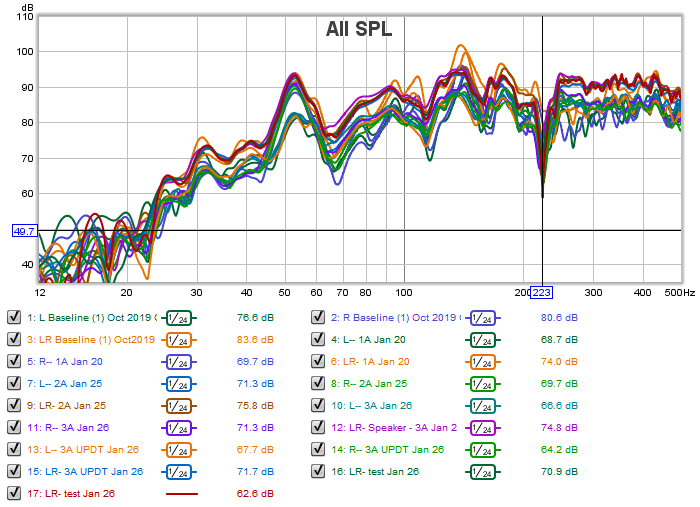Toggle the trace 13 L-- 3A UPDT checkbox
Image resolution: width=700 pixels, height=507 pixels.
[x=14, y=450]
